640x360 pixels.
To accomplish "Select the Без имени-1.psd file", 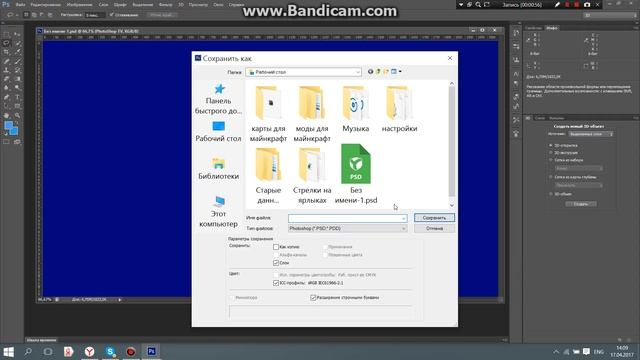I will [x=356, y=174].
